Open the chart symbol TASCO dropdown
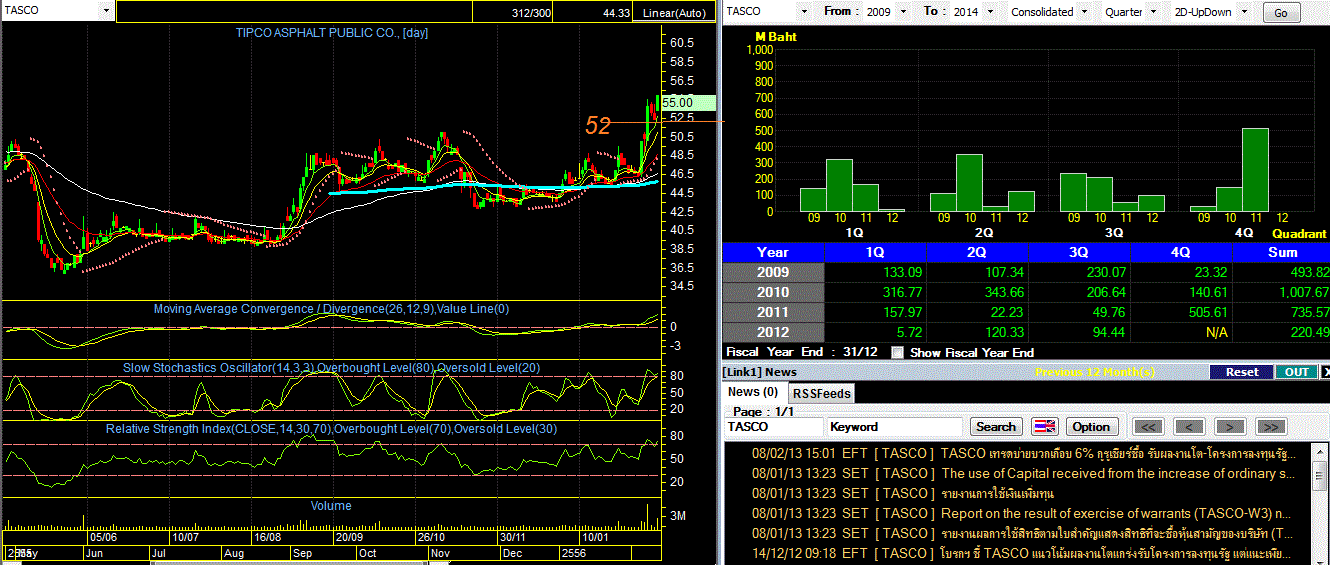This screenshot has height=565, width=1330. [x=107, y=10]
